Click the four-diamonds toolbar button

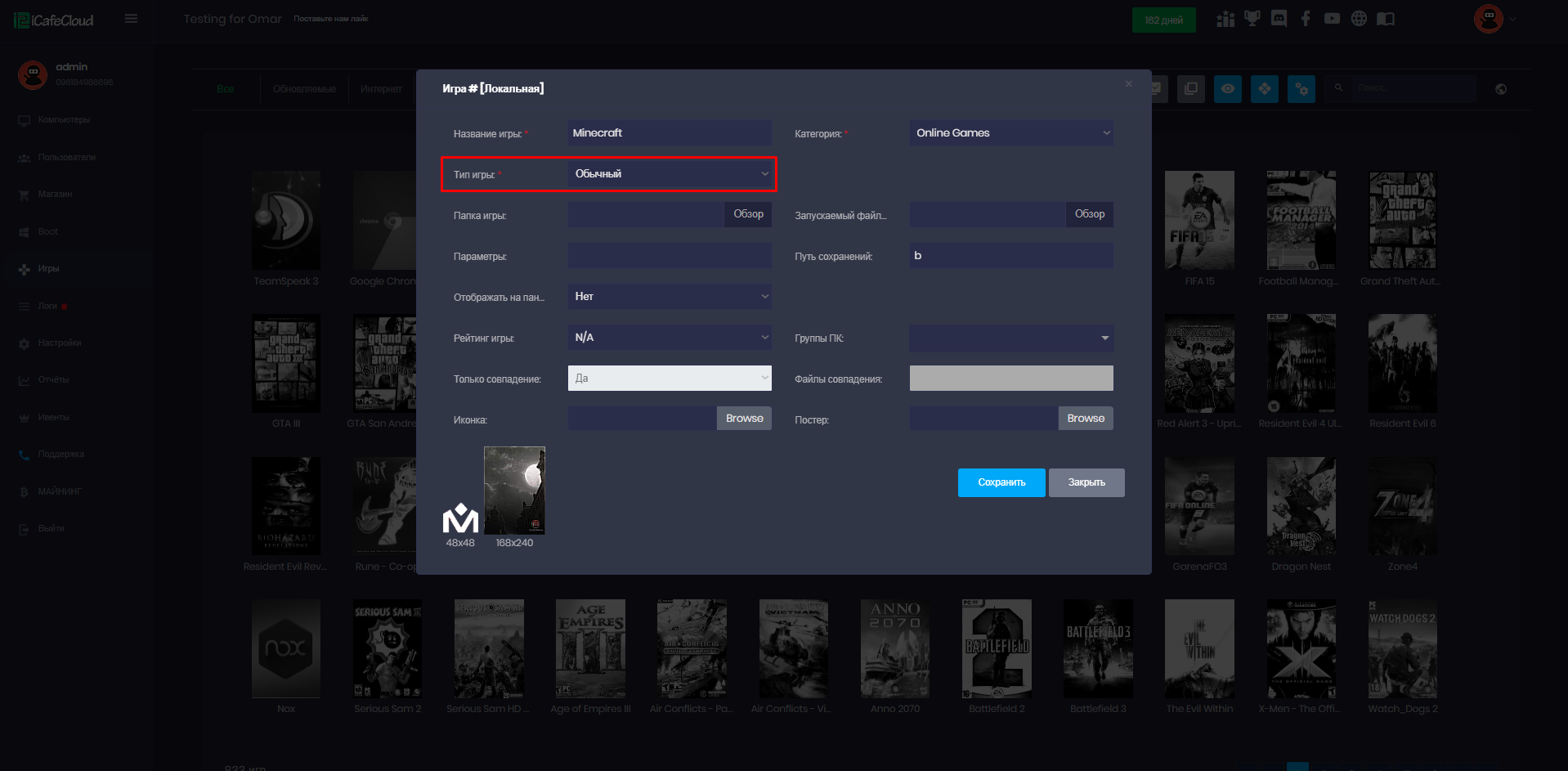pyautogui.click(x=1265, y=88)
